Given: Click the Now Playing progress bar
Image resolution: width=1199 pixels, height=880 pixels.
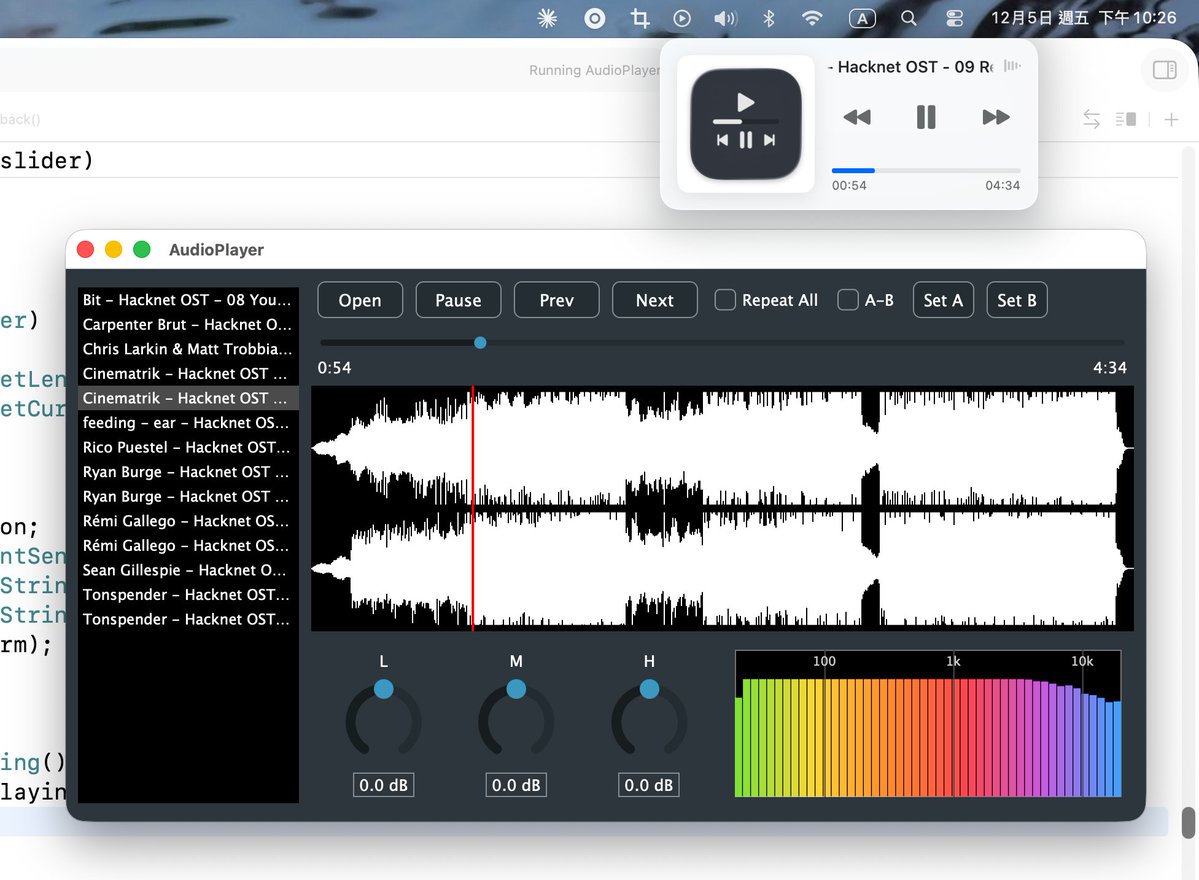Looking at the screenshot, I should [926, 170].
